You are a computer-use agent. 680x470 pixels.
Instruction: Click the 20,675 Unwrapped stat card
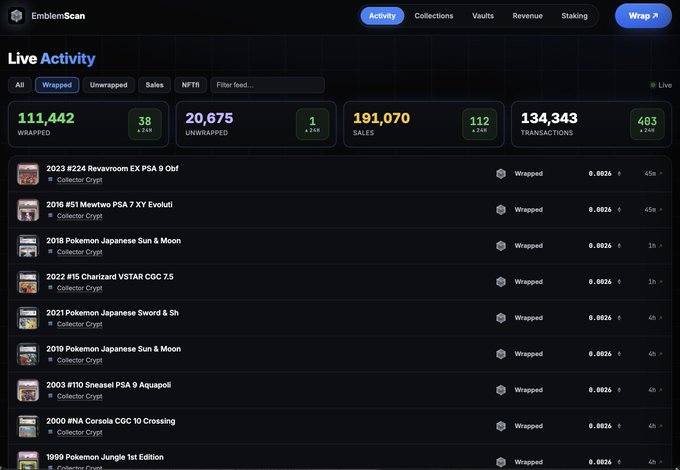(256, 124)
